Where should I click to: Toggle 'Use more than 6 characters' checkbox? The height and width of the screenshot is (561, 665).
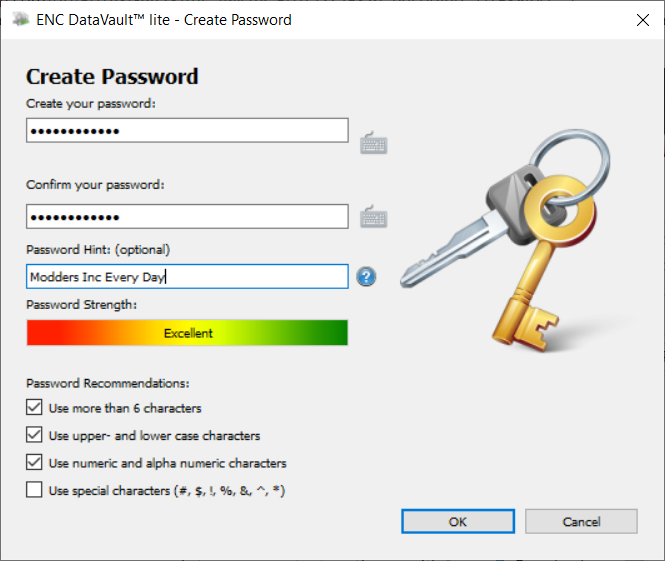tap(34, 407)
